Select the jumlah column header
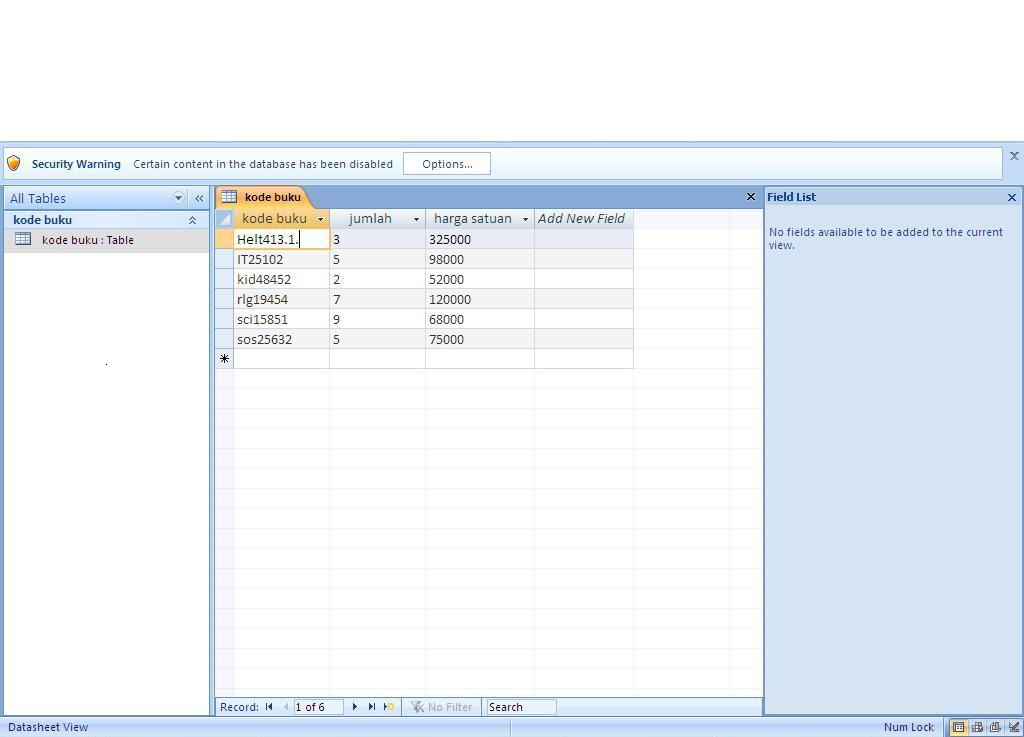This screenshot has width=1024, height=737. click(x=370, y=219)
